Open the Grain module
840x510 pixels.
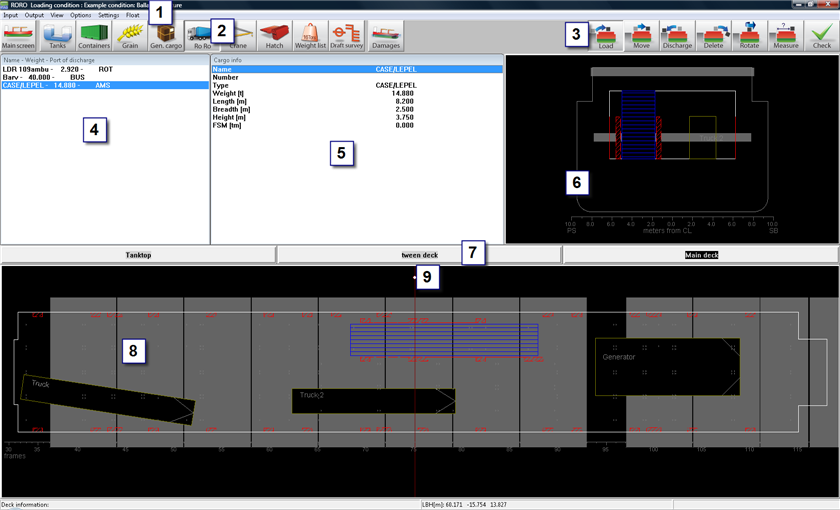(130, 36)
